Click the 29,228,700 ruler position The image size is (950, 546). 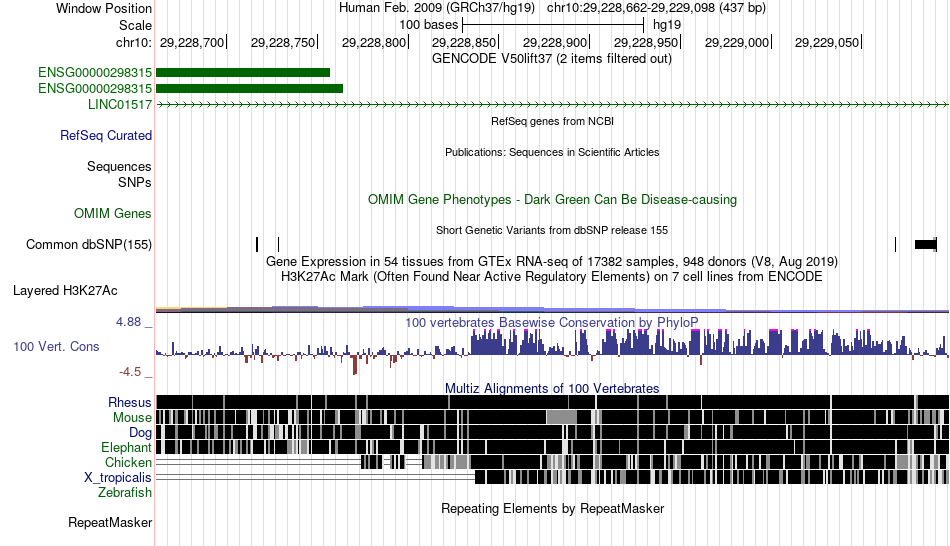[191, 42]
